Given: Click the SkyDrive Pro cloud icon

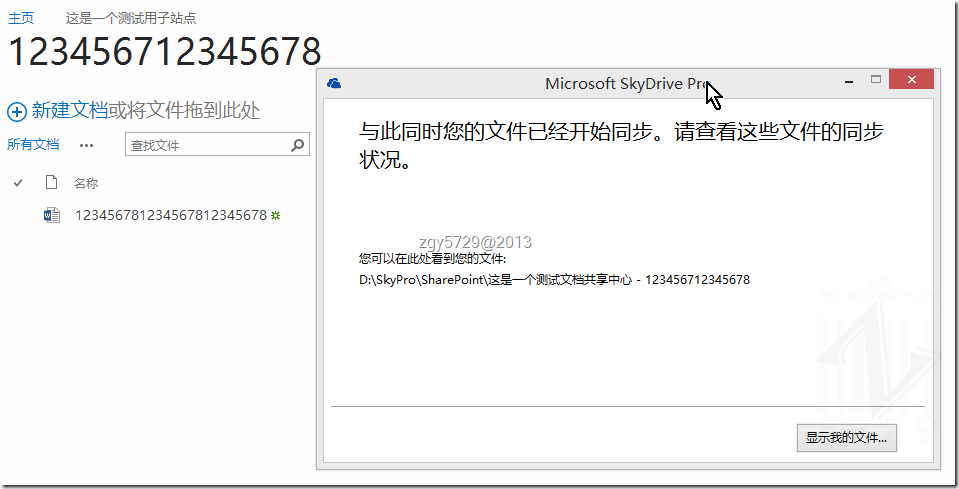Looking at the screenshot, I should [x=334, y=84].
